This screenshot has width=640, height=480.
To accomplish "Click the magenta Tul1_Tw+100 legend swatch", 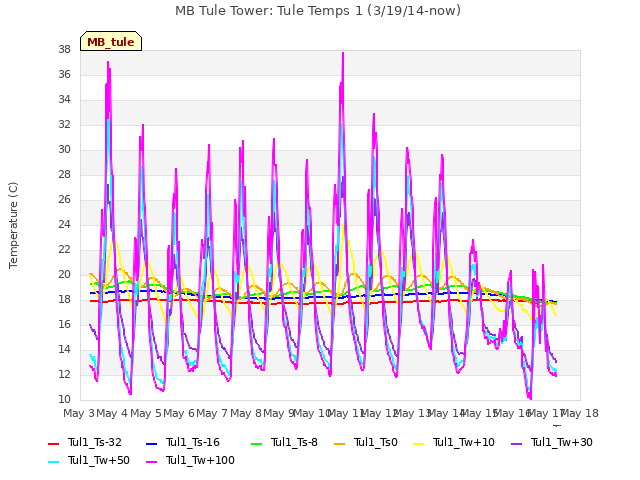I will pyautogui.click(x=151, y=461).
